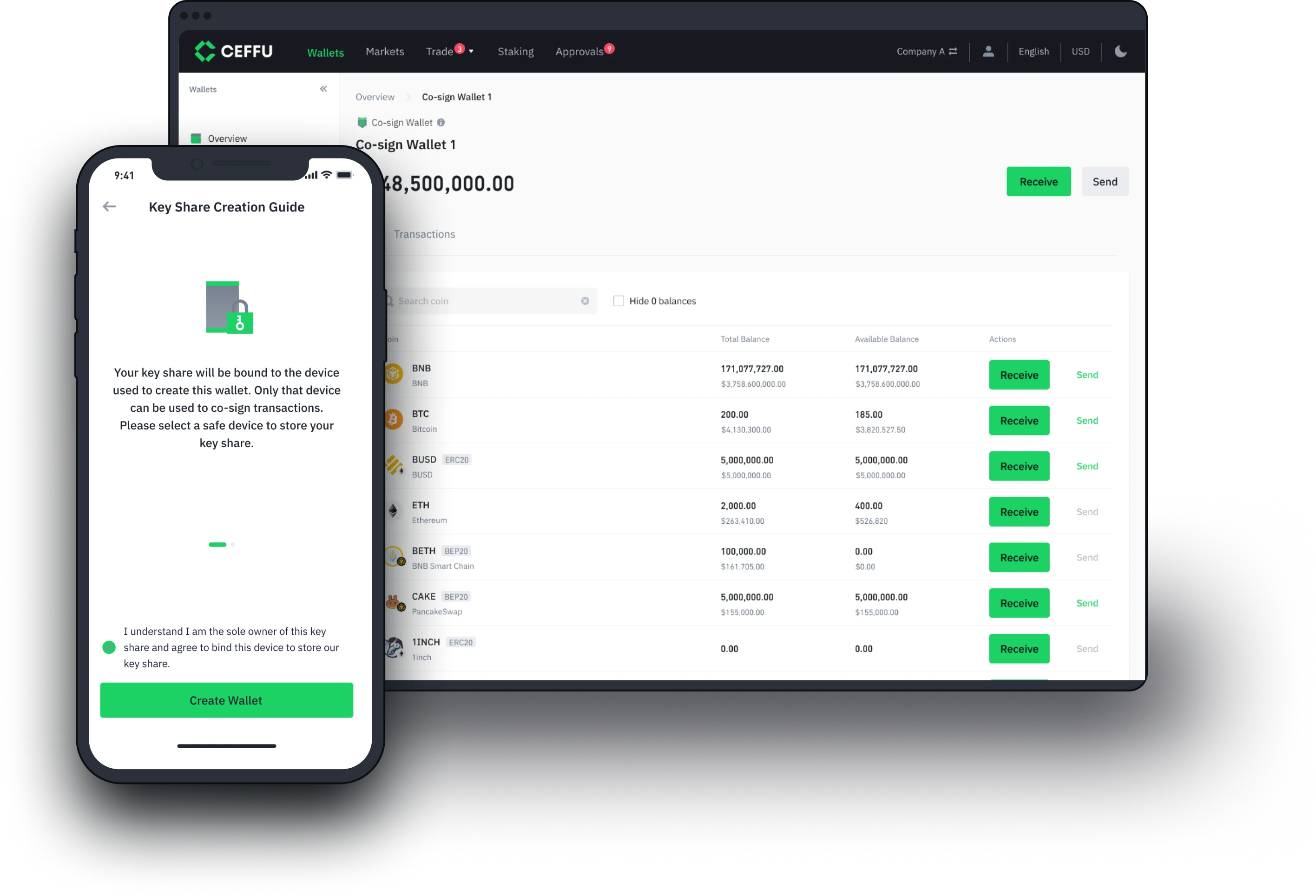Toggle Hide 0 balances checkbox
This screenshot has height=896, width=1316.
click(x=618, y=300)
